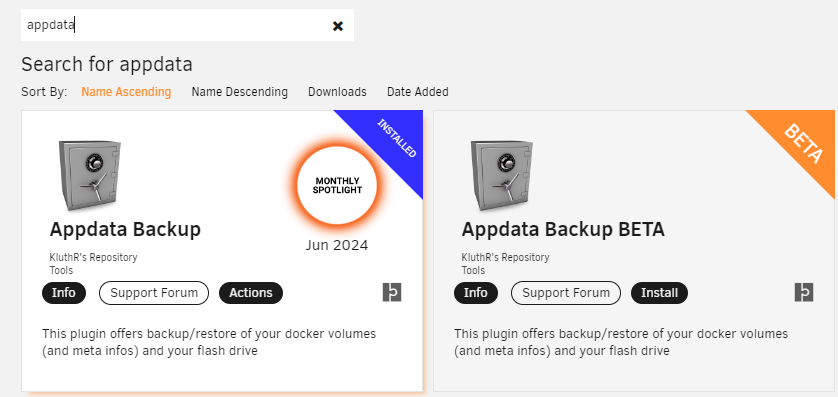Click the orange BETA corner ribbon
The image size is (838, 397).
[x=803, y=143]
